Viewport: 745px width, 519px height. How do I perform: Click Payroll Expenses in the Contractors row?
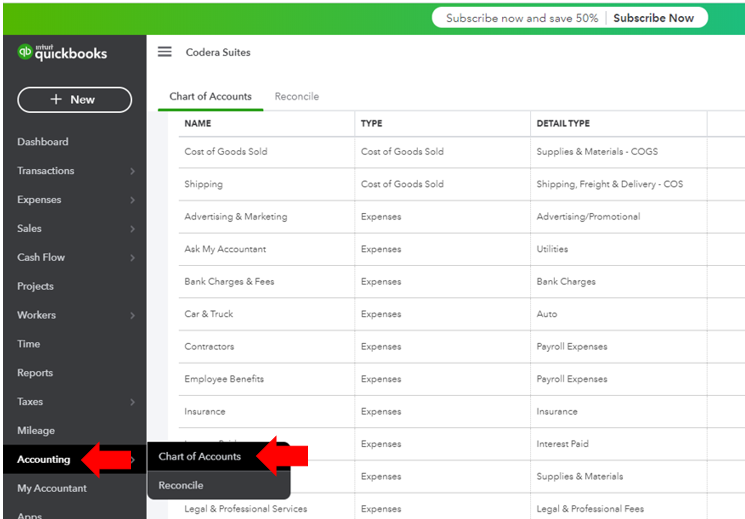[x=572, y=346]
